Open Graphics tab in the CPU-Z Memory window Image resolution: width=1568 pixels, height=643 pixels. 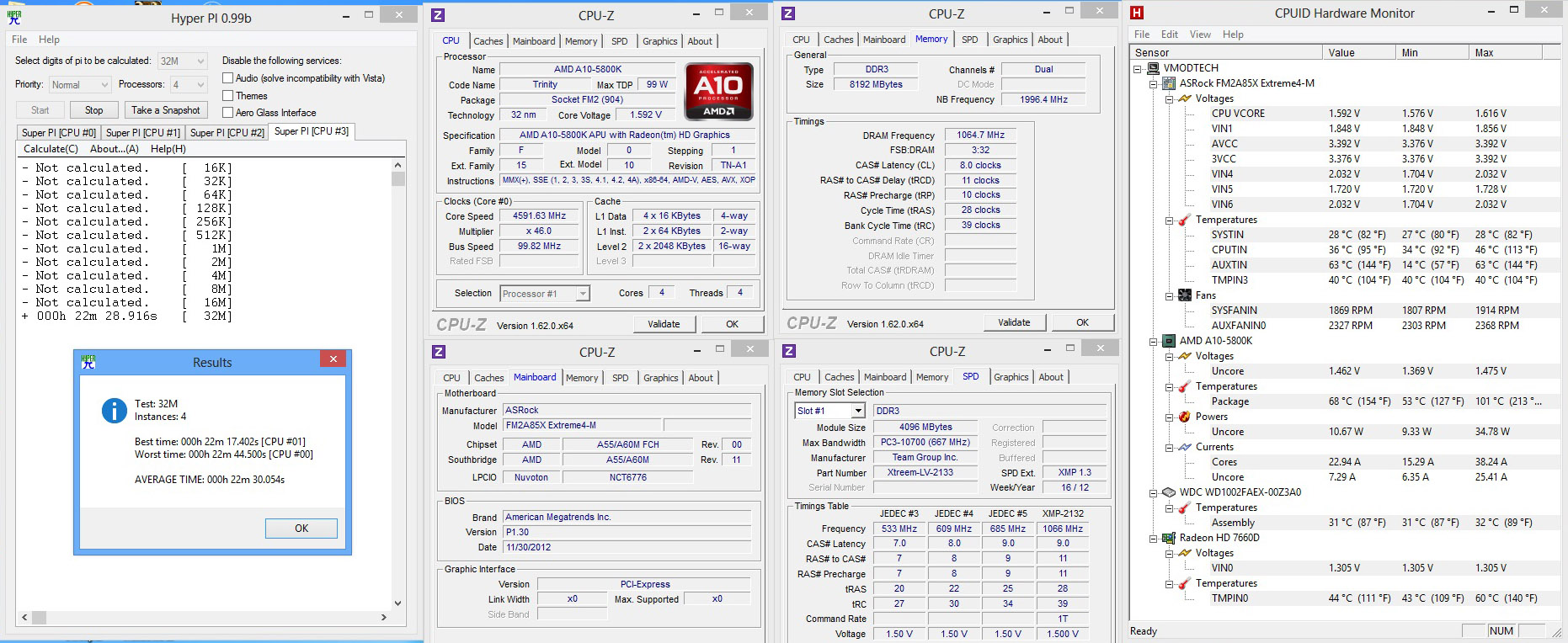(1010, 40)
